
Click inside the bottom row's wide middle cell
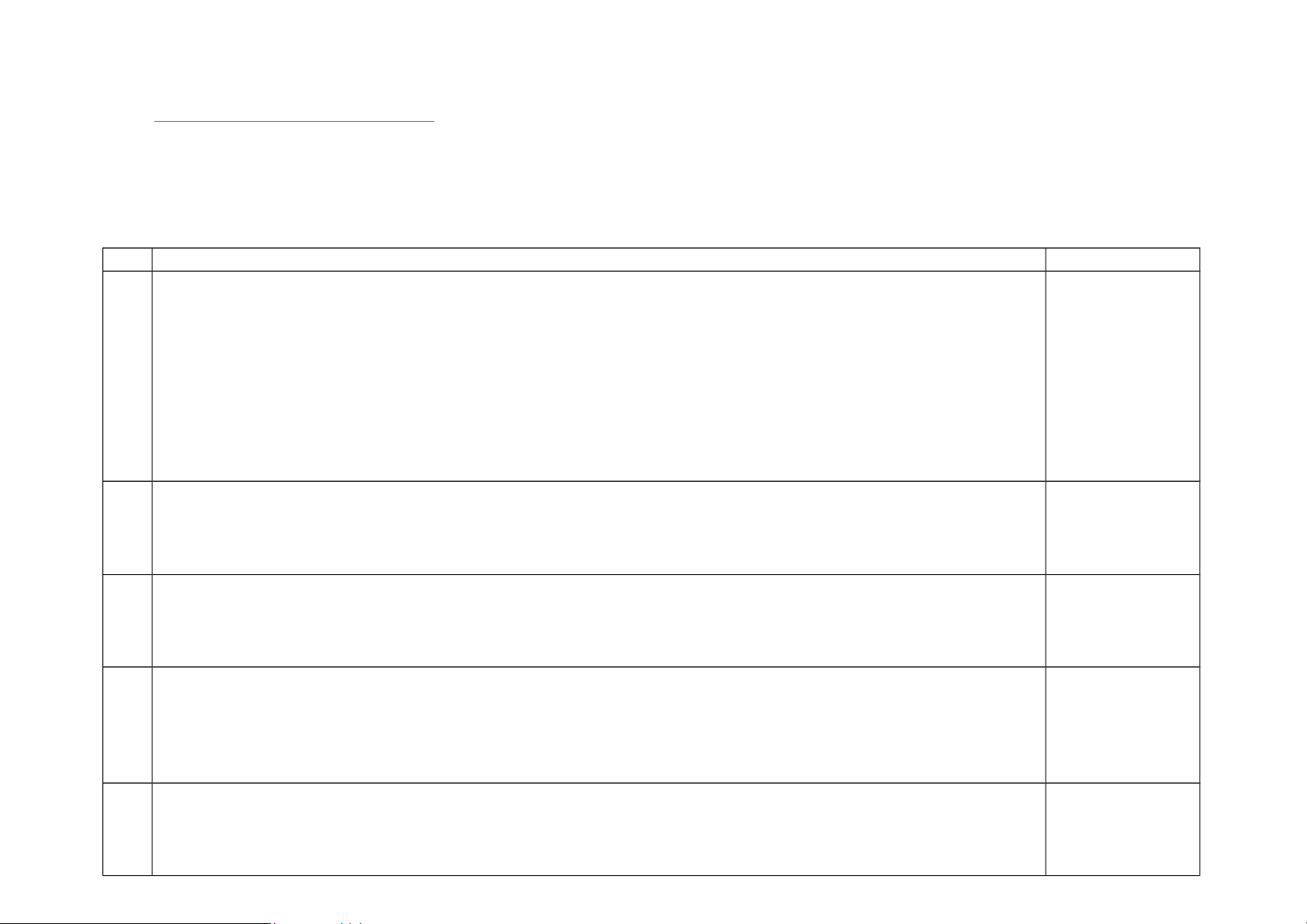tap(598, 829)
